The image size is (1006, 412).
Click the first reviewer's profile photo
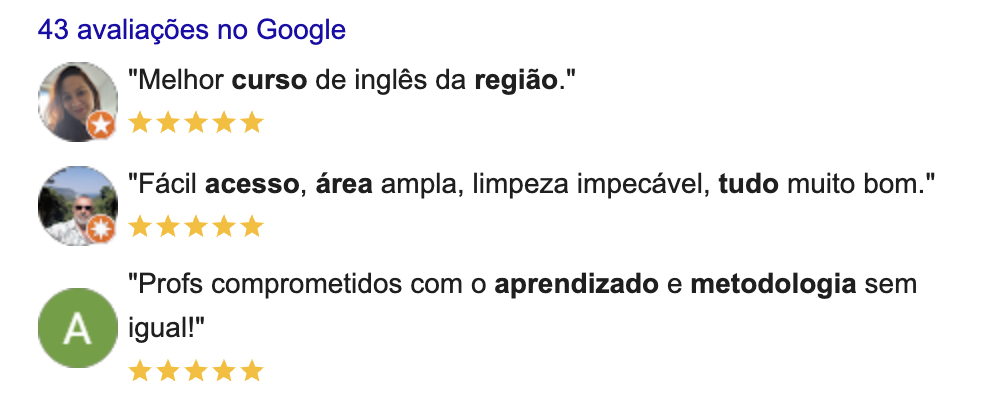coord(78,101)
